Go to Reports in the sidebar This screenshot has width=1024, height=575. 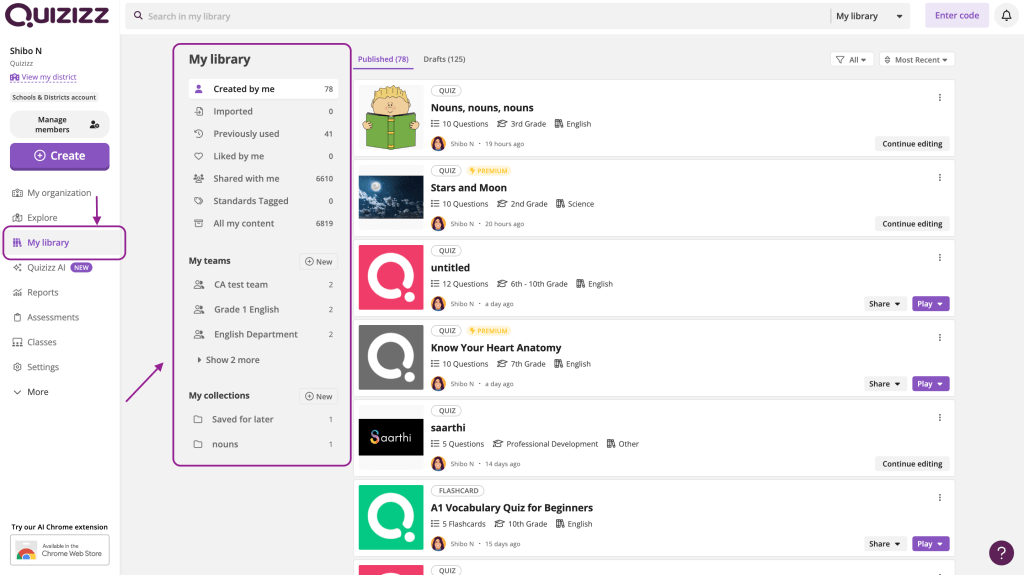42,293
